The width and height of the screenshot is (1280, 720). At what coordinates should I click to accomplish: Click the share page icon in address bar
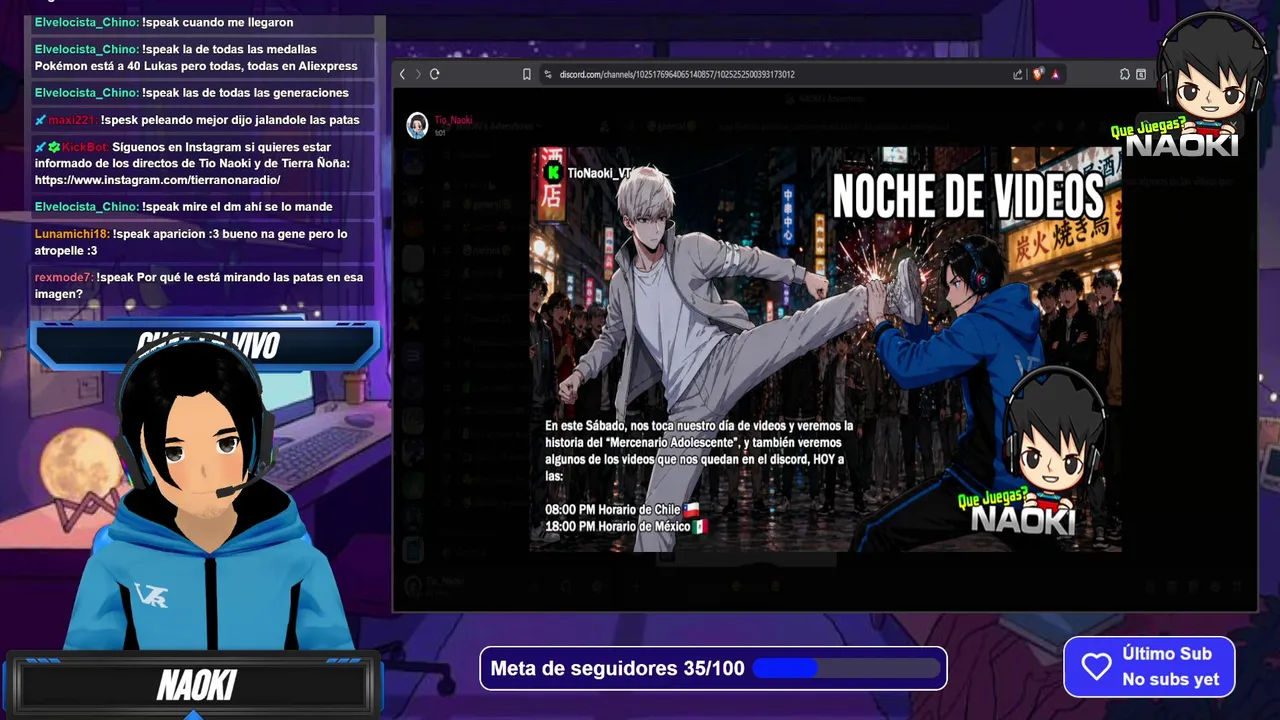(x=1018, y=74)
